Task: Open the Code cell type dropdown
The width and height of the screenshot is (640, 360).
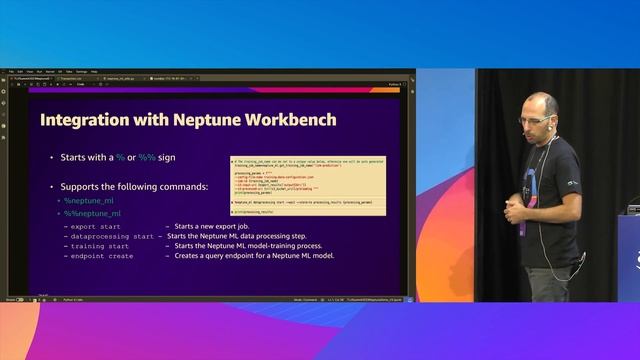Action: click(85, 84)
